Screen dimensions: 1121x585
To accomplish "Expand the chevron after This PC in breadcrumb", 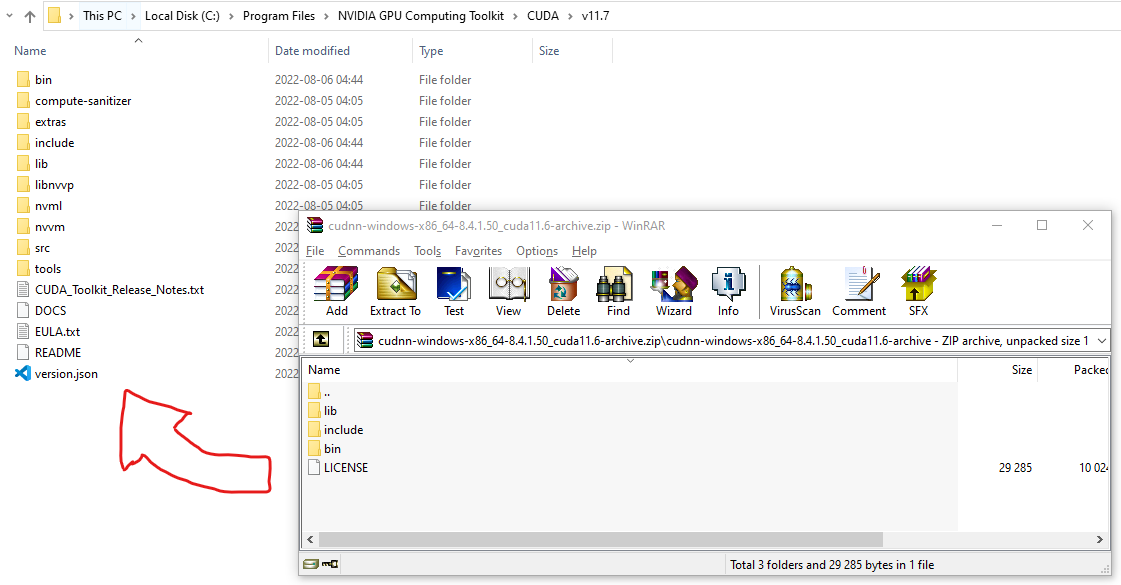I will coord(133,16).
